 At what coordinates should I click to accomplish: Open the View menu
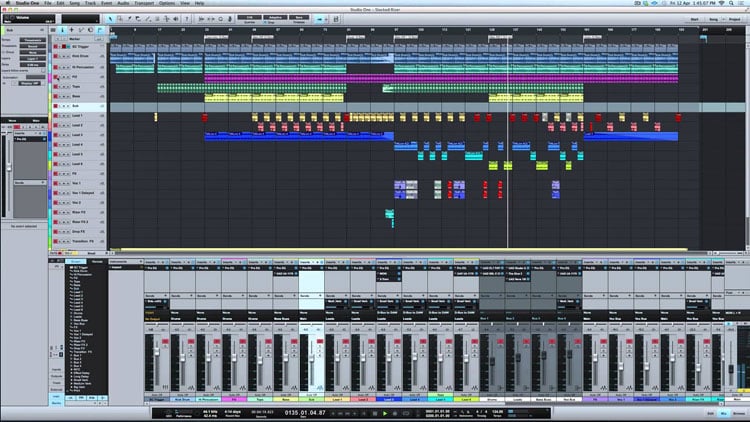pos(185,3)
